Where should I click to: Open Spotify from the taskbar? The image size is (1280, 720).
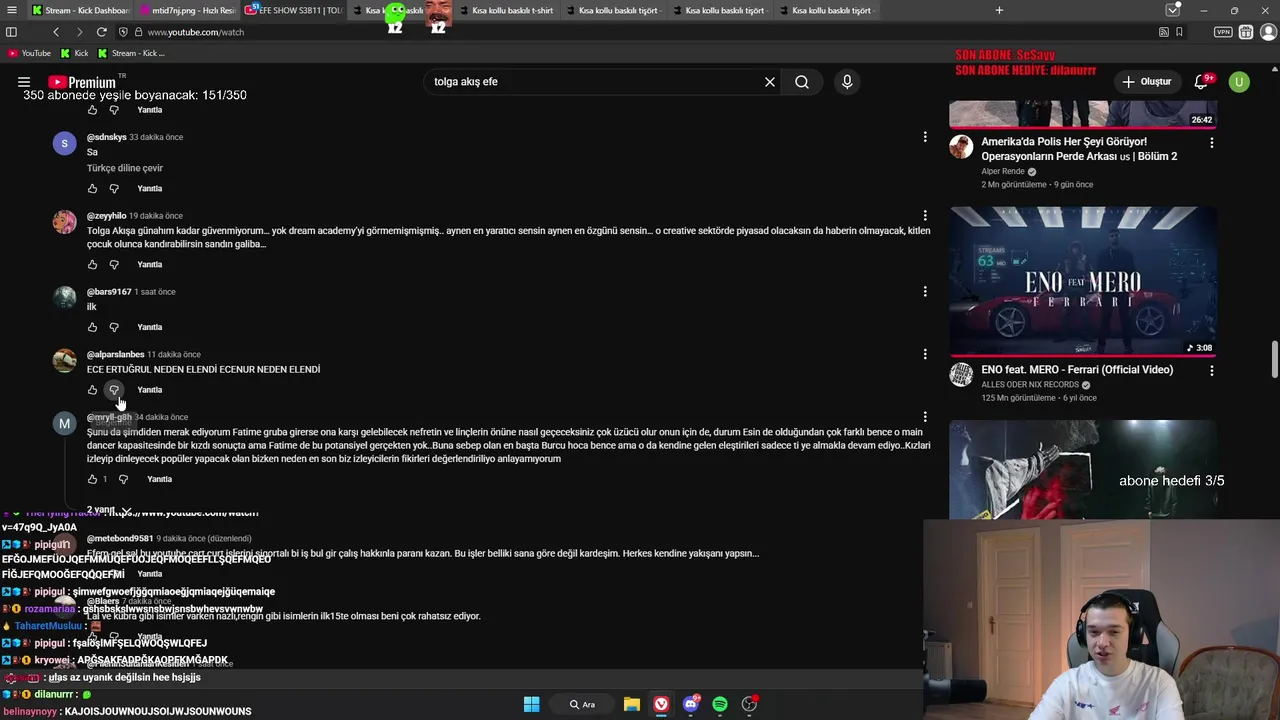[x=720, y=704]
